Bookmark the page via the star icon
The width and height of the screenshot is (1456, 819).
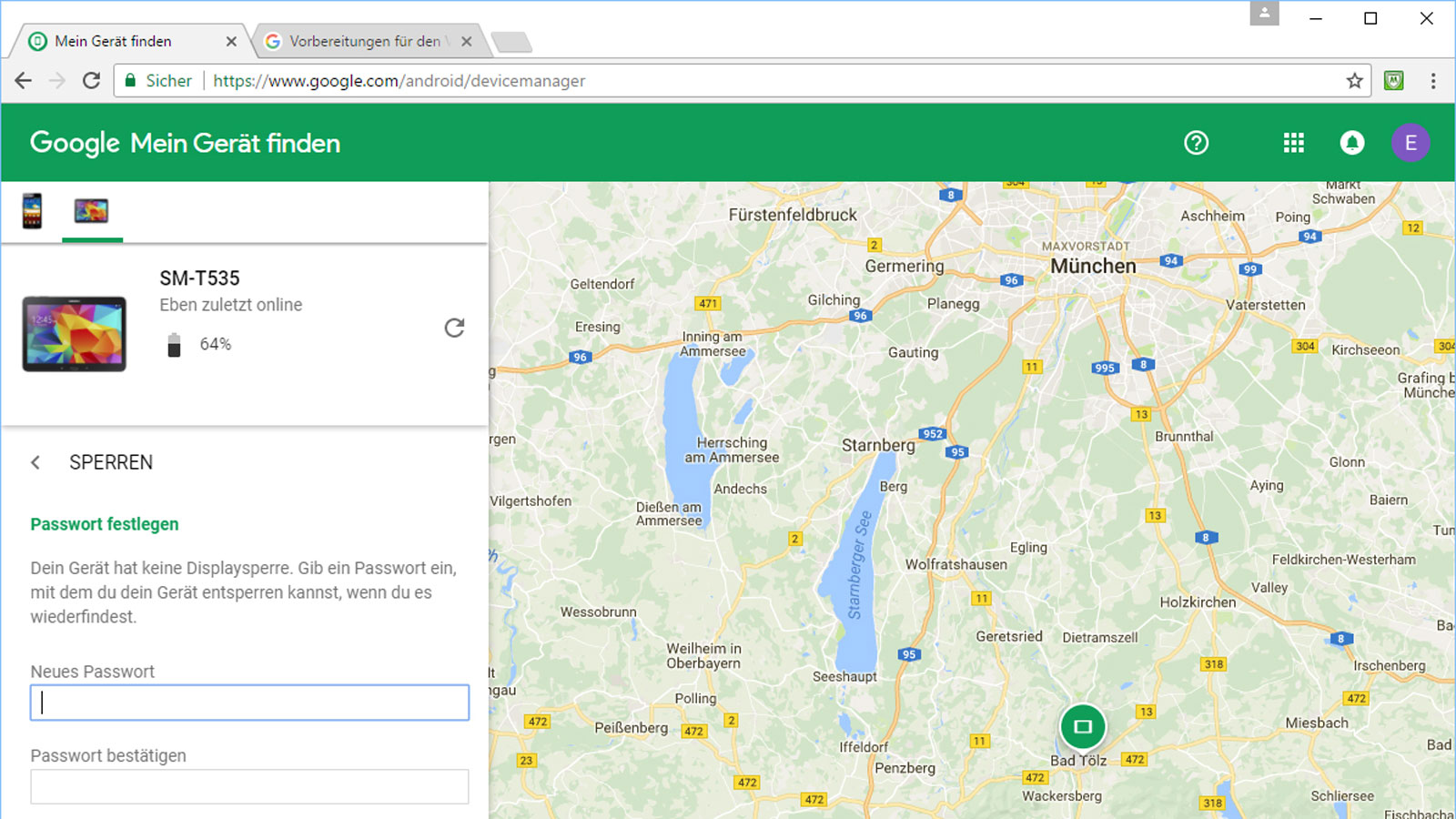pyautogui.click(x=1353, y=80)
